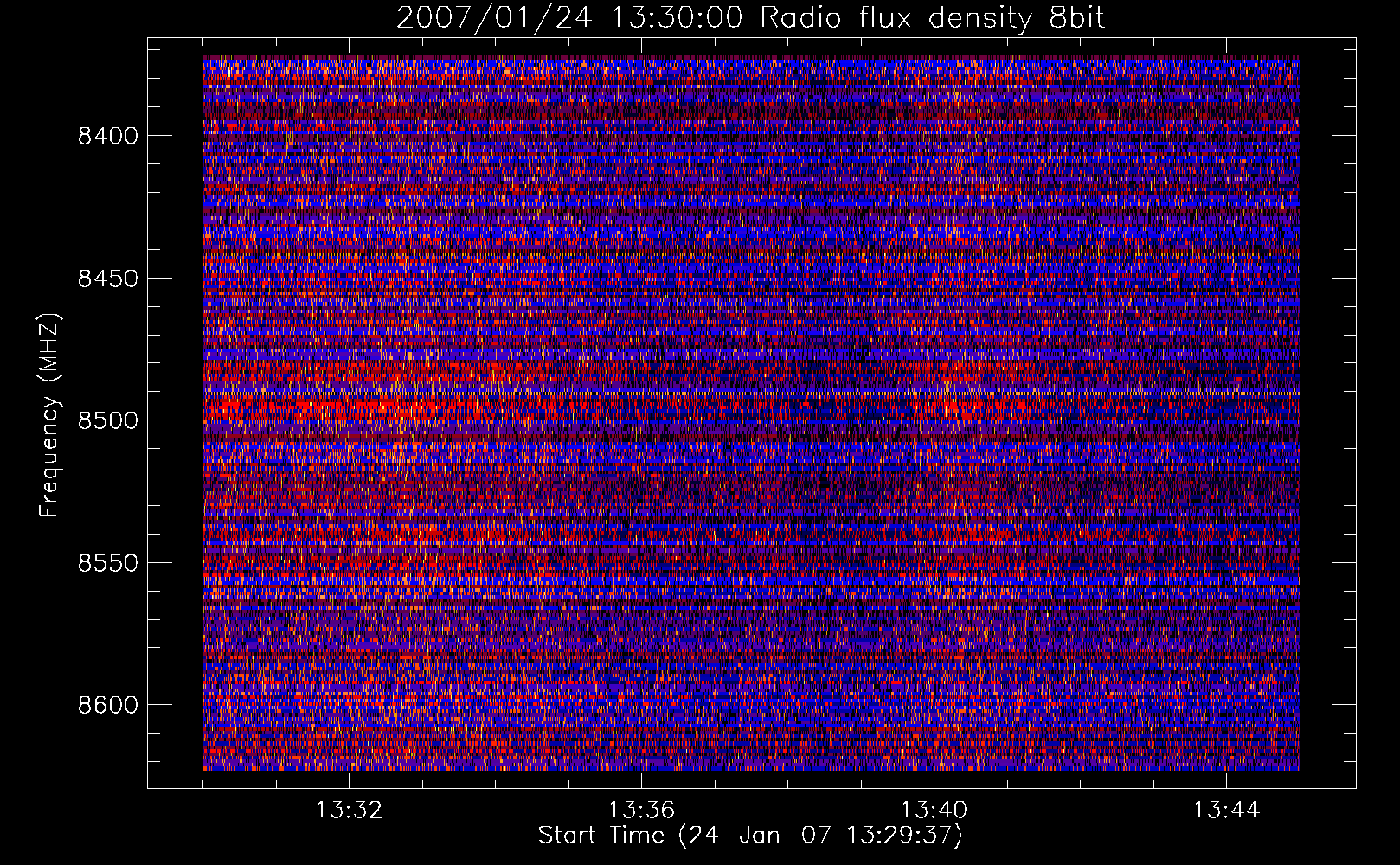The image size is (1400, 865).
Task: Select the 8450 frequency axis label
Action: click(108, 279)
